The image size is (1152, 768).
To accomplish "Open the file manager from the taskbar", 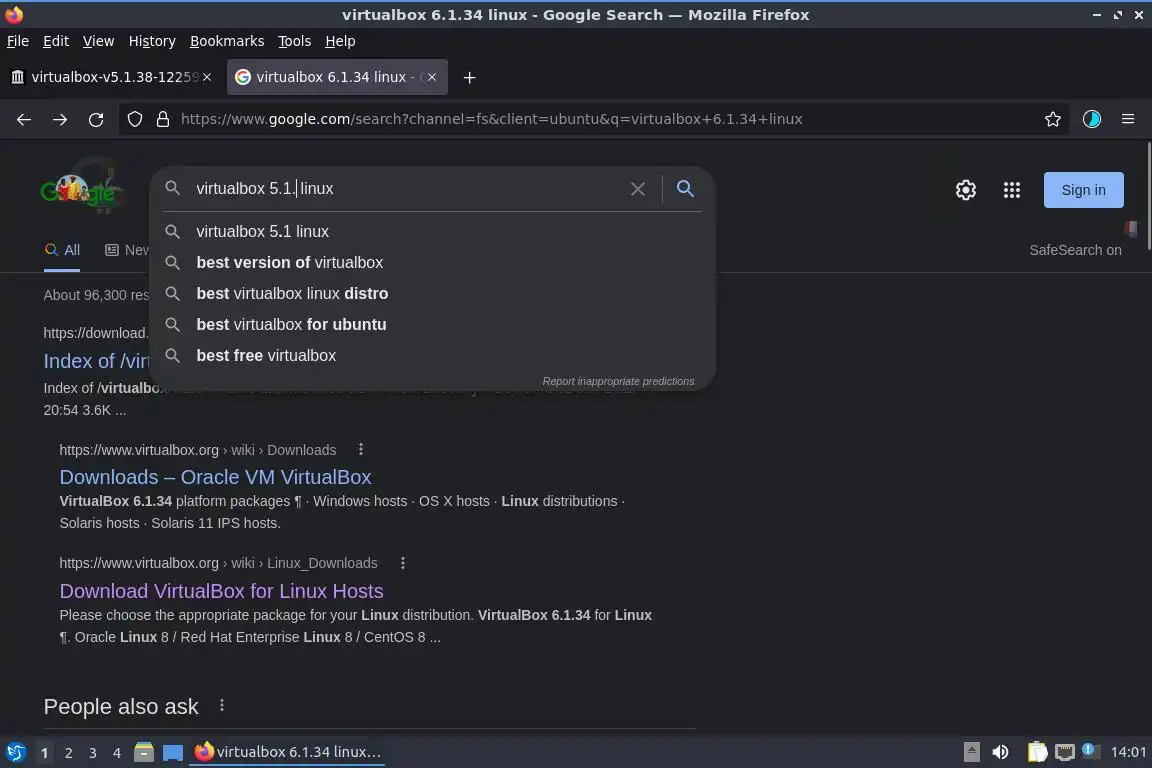I will point(144,752).
